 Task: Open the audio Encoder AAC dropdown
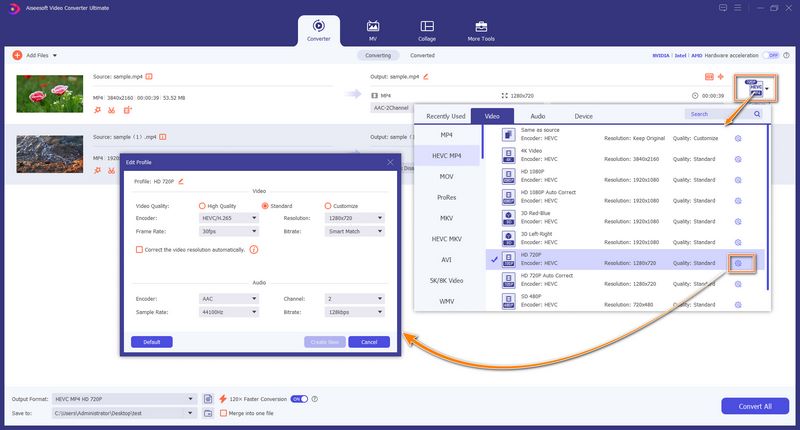(x=228, y=299)
